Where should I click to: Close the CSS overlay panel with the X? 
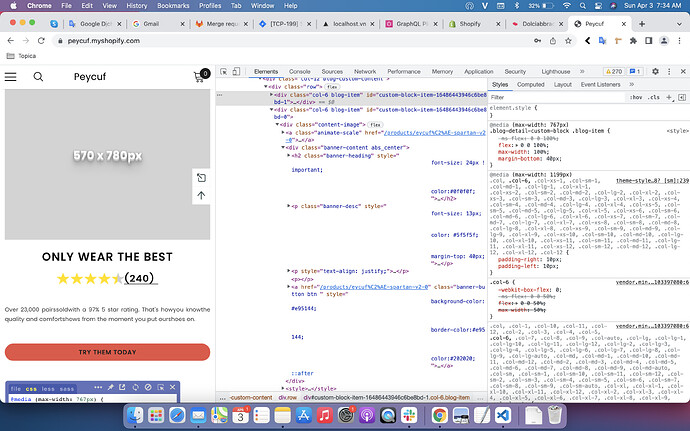coord(172,387)
